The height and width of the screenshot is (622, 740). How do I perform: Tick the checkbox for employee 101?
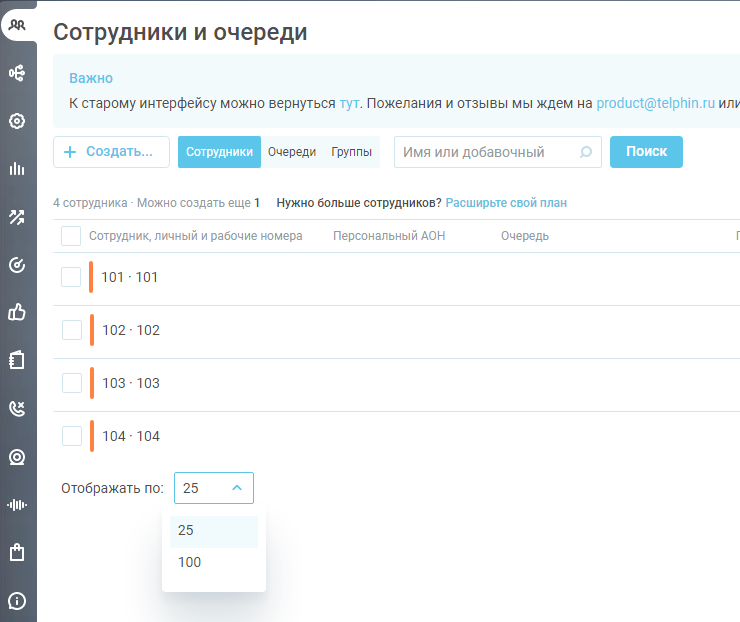coord(71,277)
